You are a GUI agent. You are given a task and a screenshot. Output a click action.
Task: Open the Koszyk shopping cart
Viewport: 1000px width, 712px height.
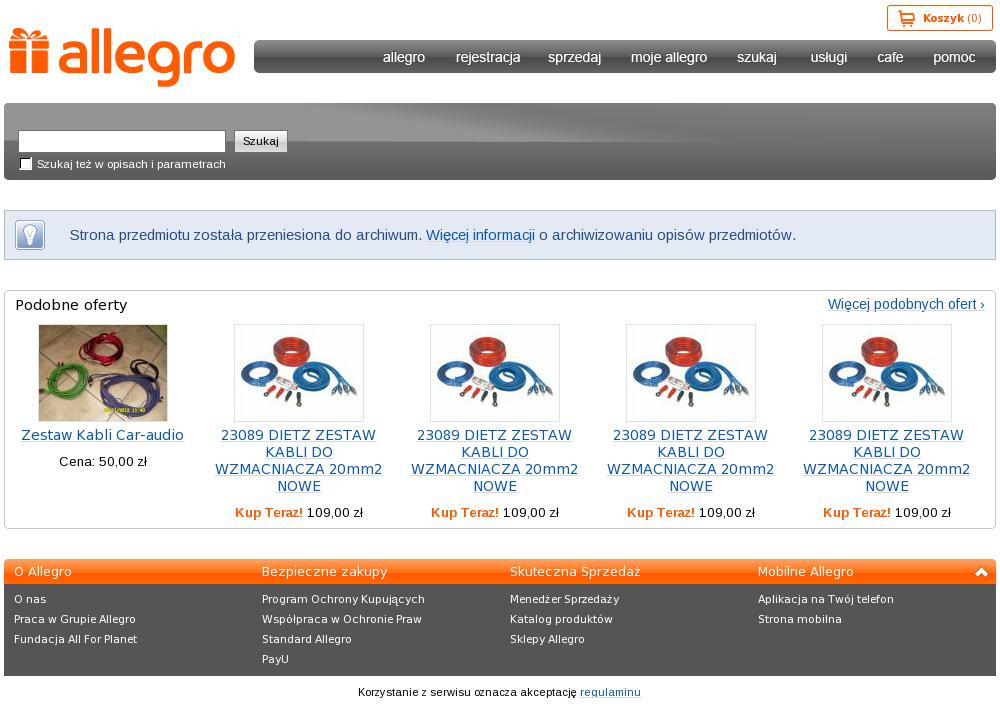point(939,18)
